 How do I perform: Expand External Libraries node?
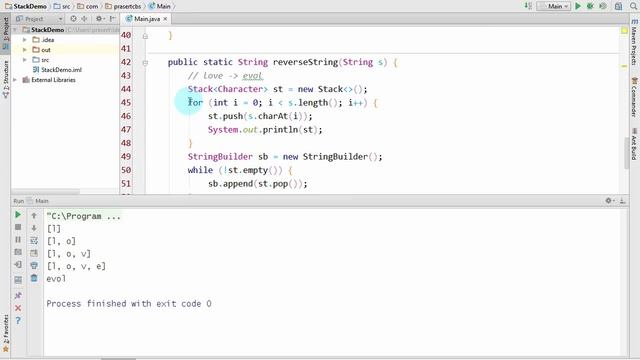(x=15, y=80)
